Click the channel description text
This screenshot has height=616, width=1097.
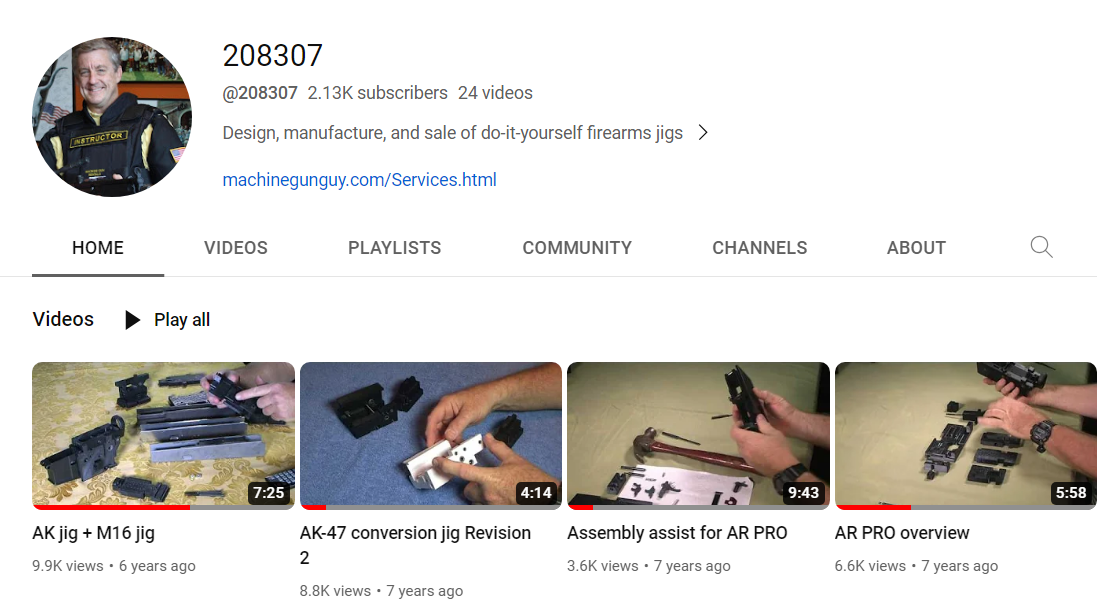(453, 133)
